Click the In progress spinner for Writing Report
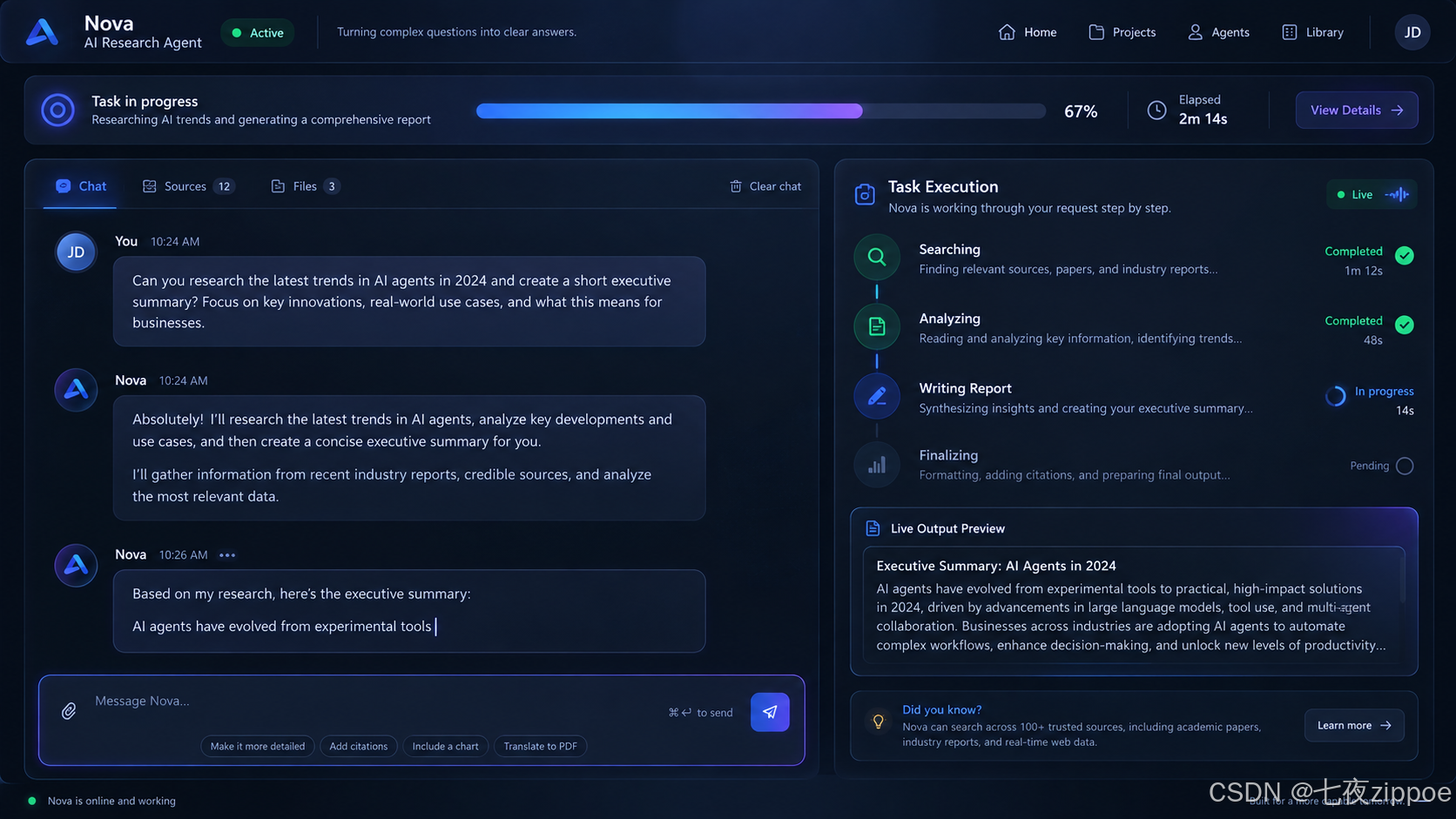Screen dimensions: 1456x819 click(1335, 396)
